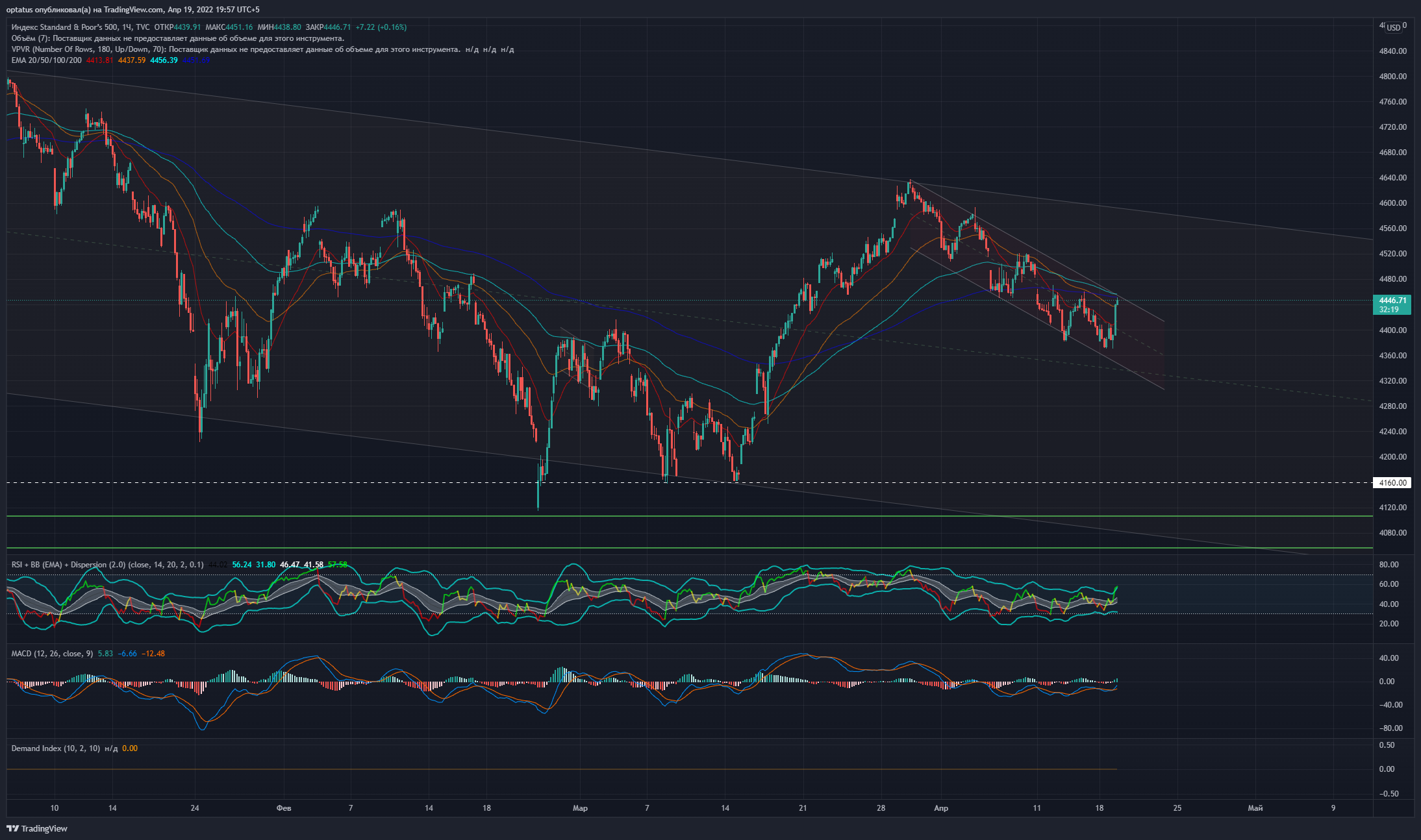Click the МАКС value 4451.16
1421x840 pixels.
click(x=240, y=27)
